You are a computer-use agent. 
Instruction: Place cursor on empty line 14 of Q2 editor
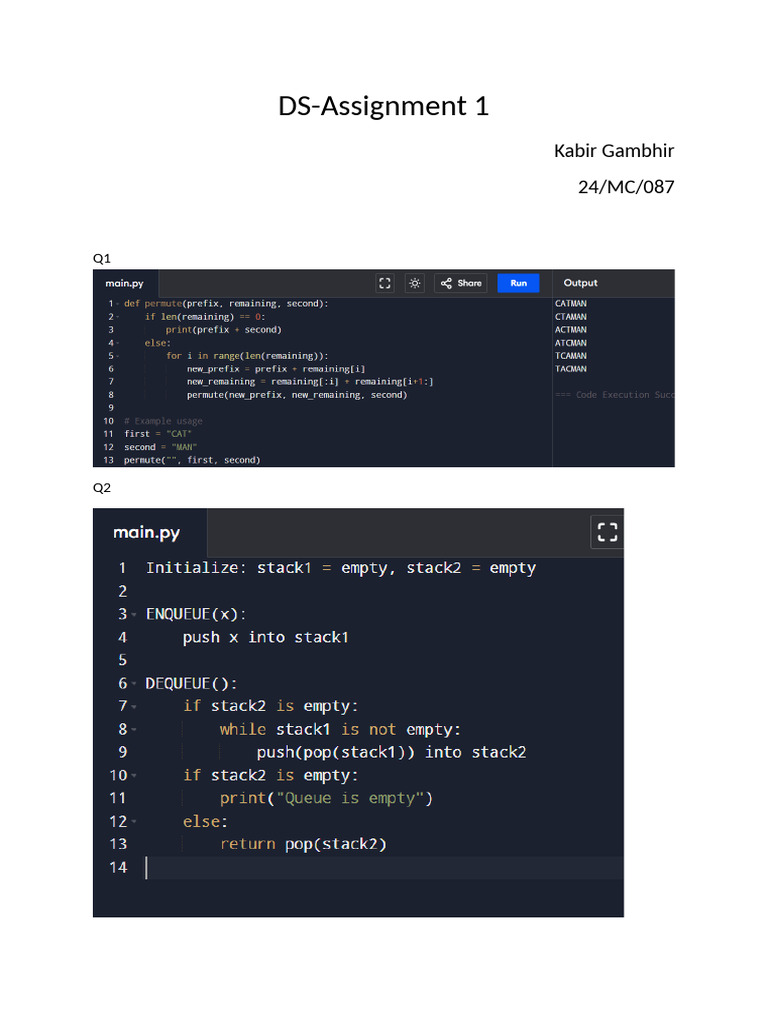(384, 868)
